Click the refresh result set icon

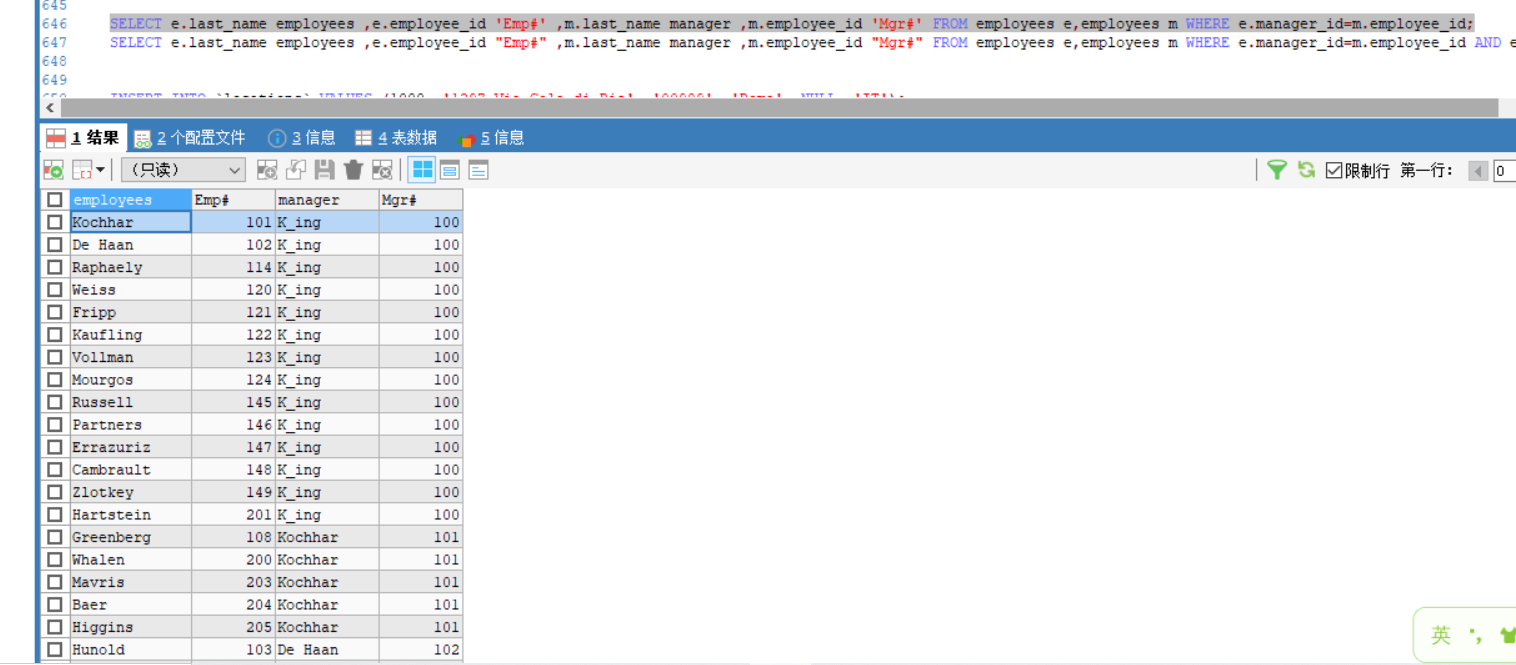pyautogui.click(x=1307, y=170)
